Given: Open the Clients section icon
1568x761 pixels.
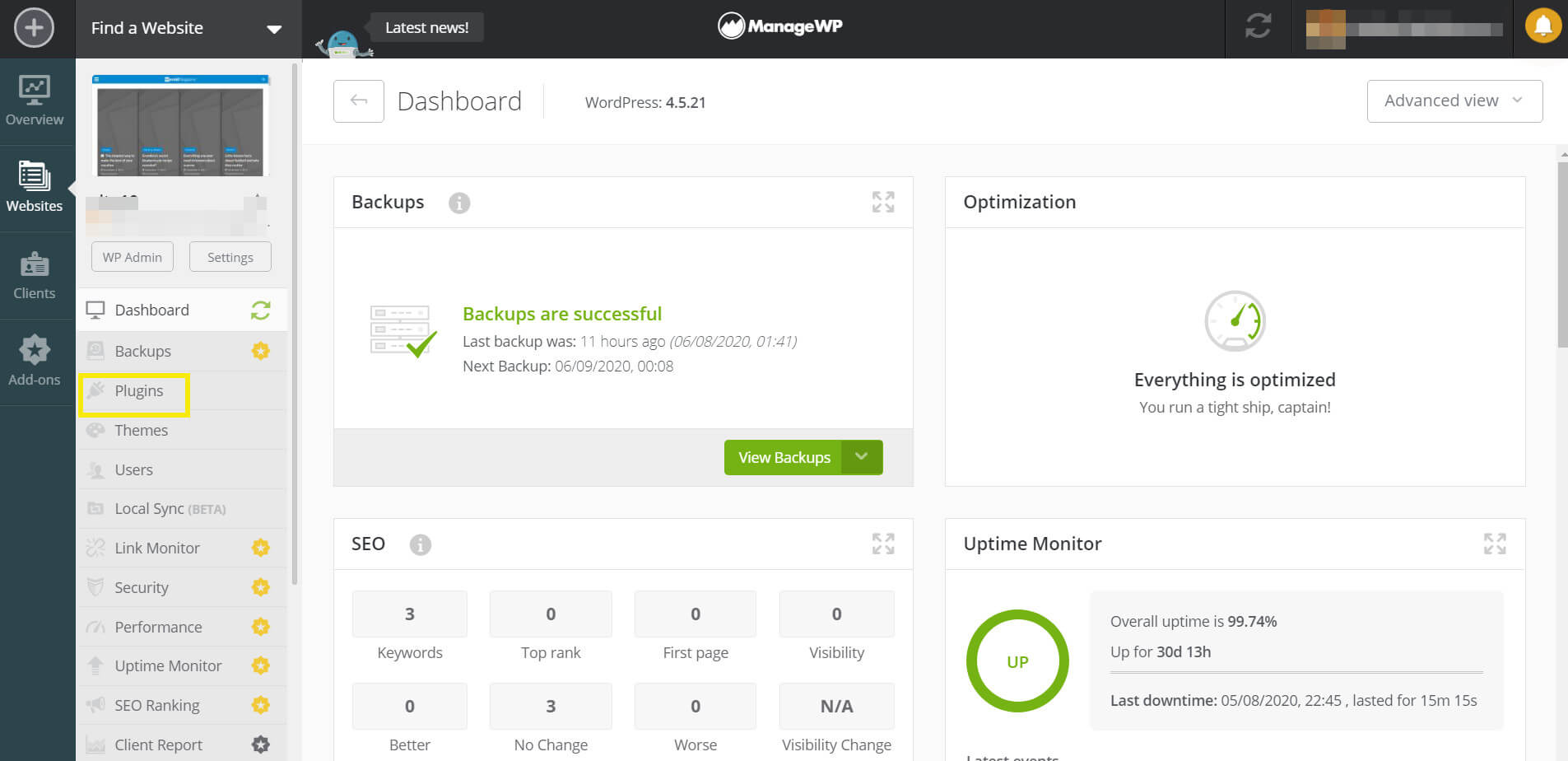Looking at the screenshot, I should (35, 276).
